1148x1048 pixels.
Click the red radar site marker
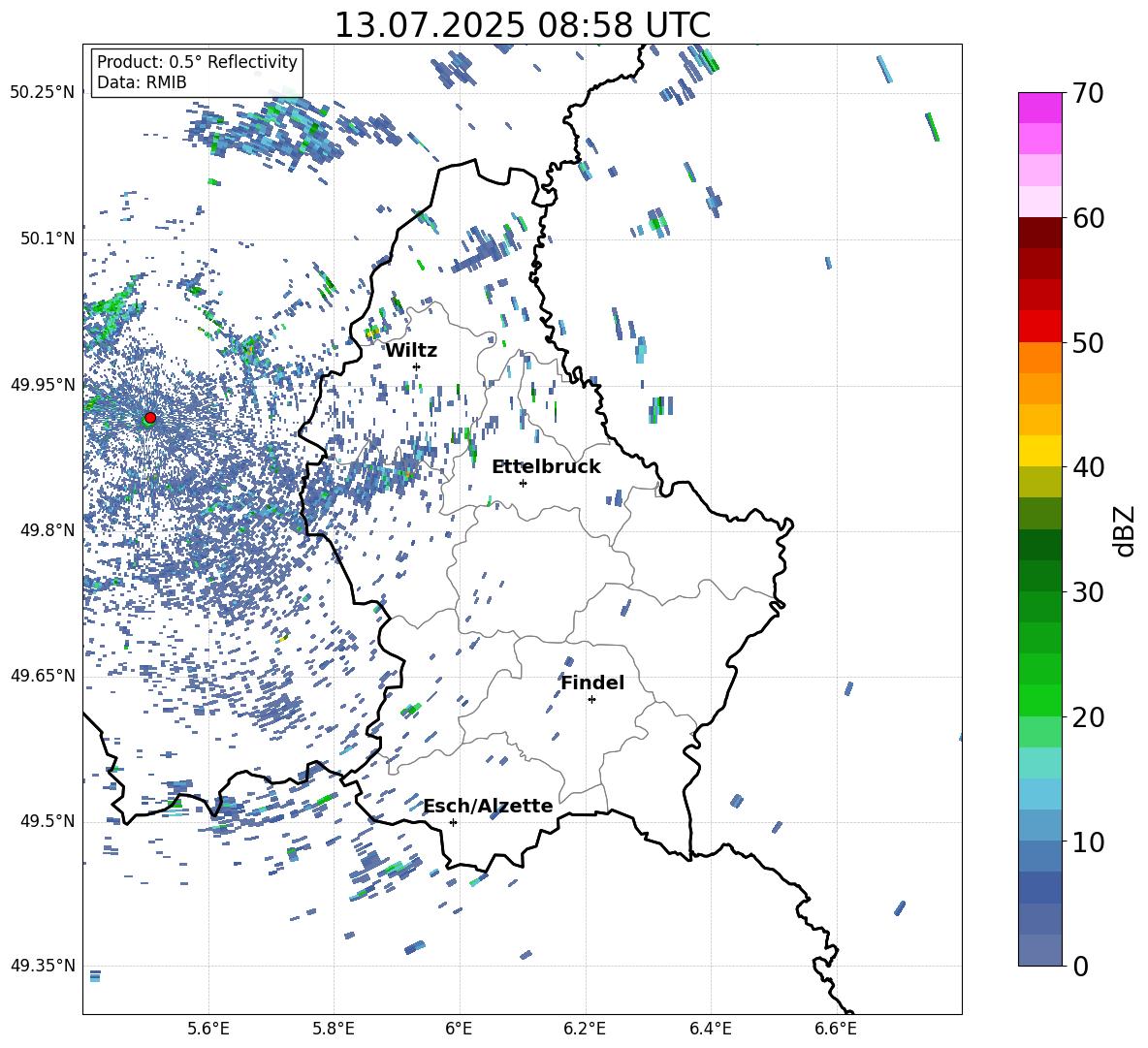tap(150, 418)
